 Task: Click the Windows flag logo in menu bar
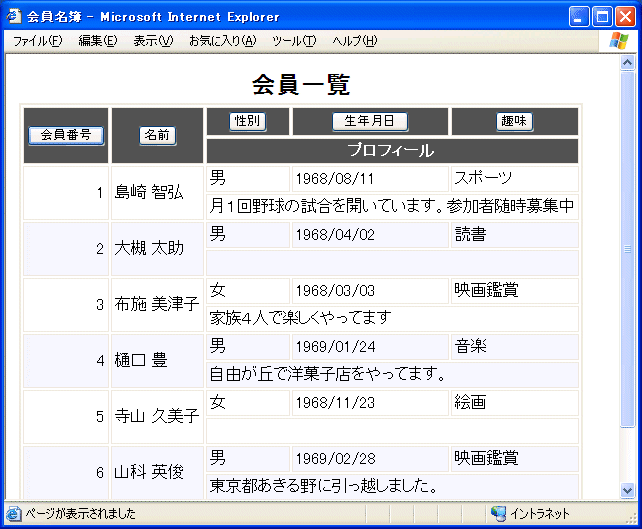pyautogui.click(x=619, y=41)
